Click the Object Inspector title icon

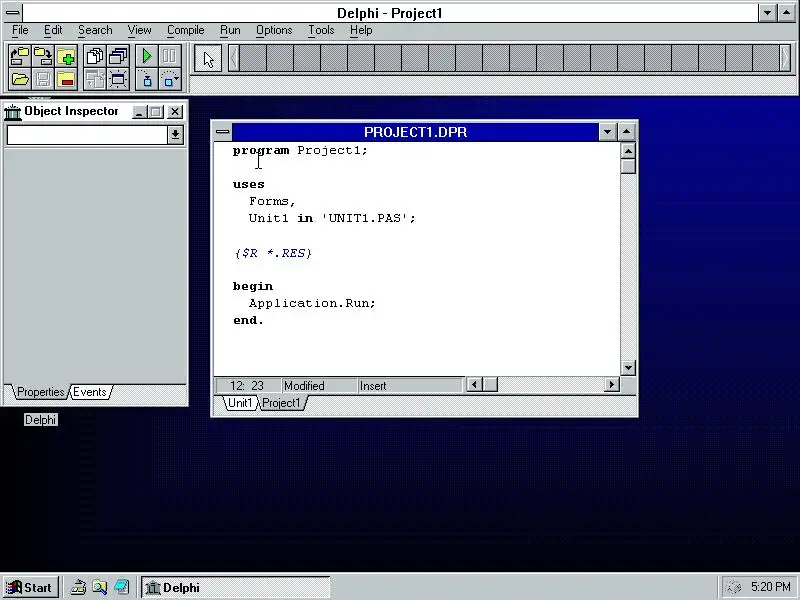point(13,112)
